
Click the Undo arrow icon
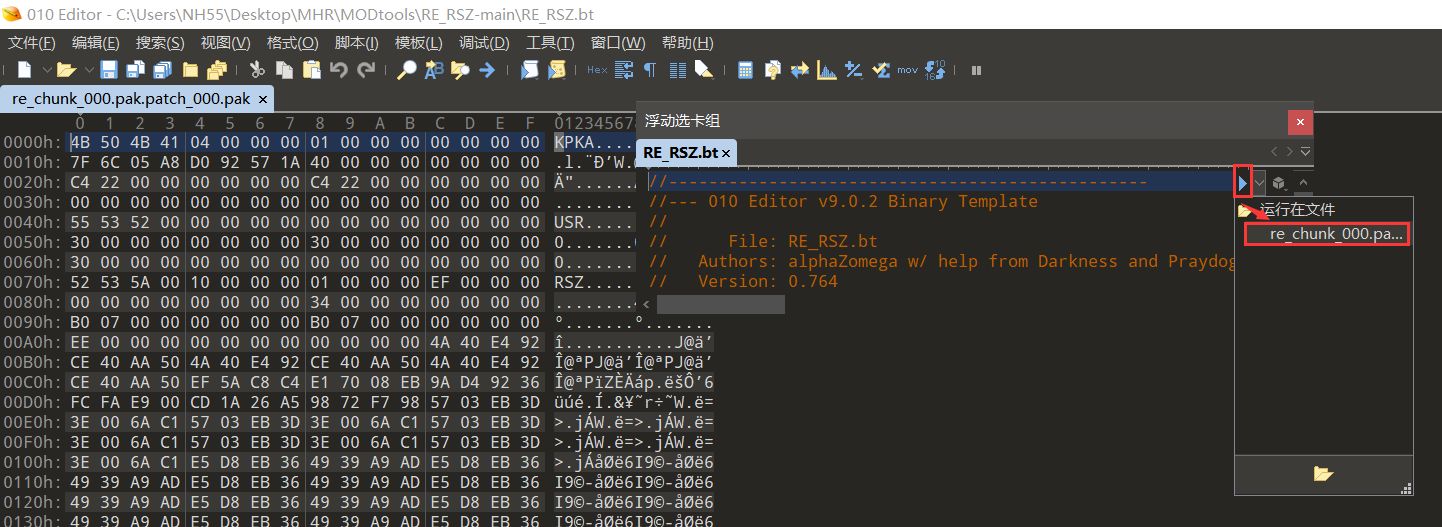(338, 70)
